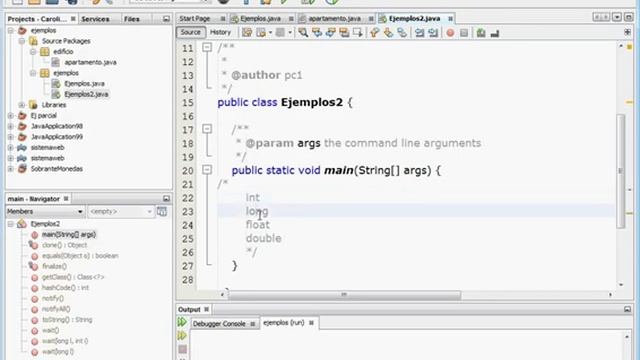The image size is (640, 360).
Task: Minimize the Output panel
Action: (627, 309)
